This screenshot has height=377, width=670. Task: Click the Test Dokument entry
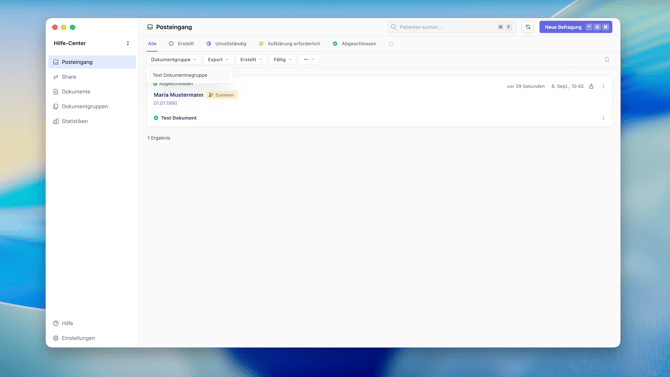pyautogui.click(x=179, y=118)
